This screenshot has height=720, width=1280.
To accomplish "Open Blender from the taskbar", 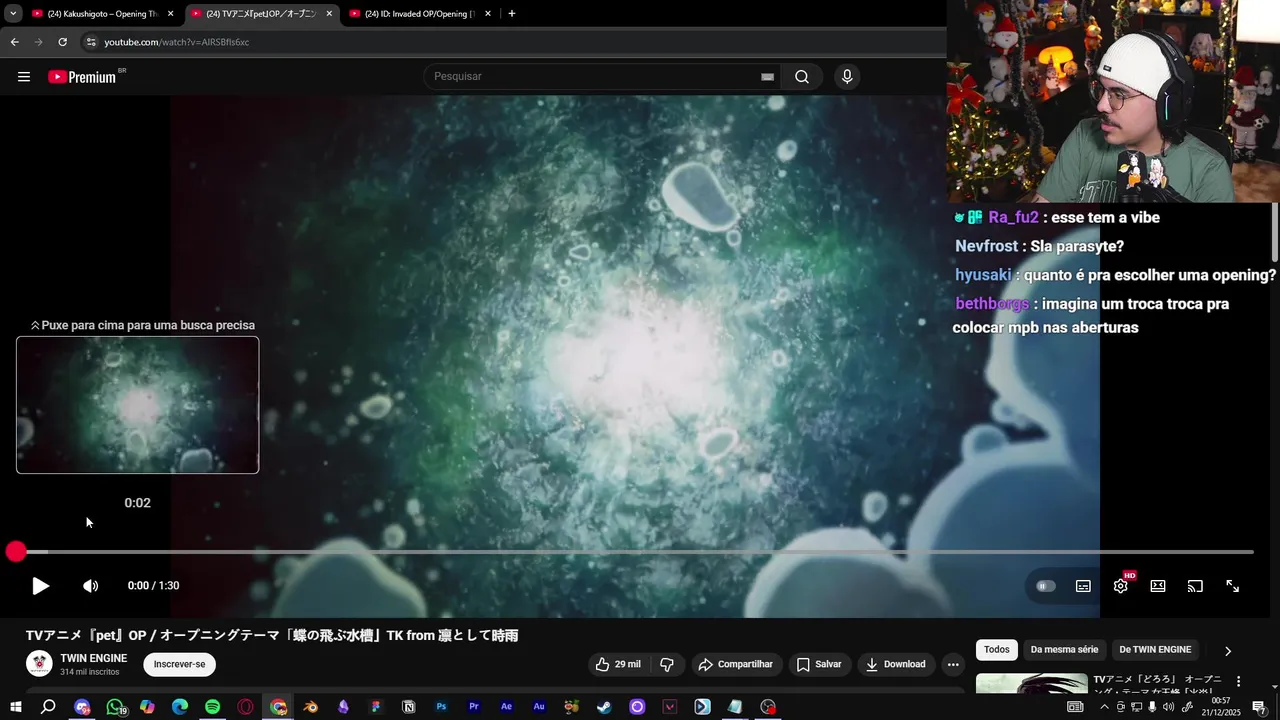I will 311,707.
